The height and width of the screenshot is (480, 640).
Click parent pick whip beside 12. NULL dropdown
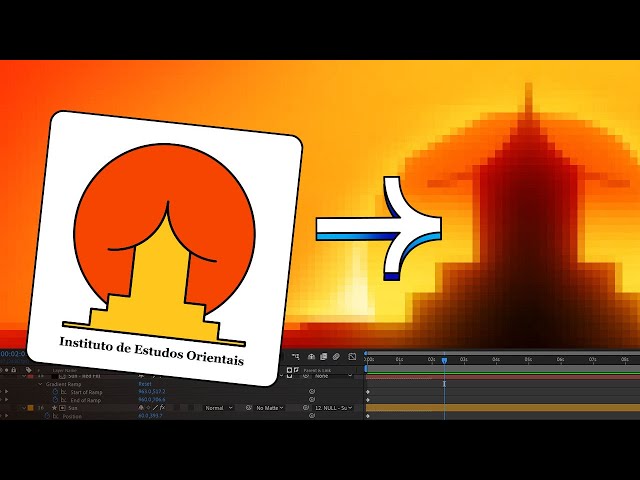click(306, 408)
